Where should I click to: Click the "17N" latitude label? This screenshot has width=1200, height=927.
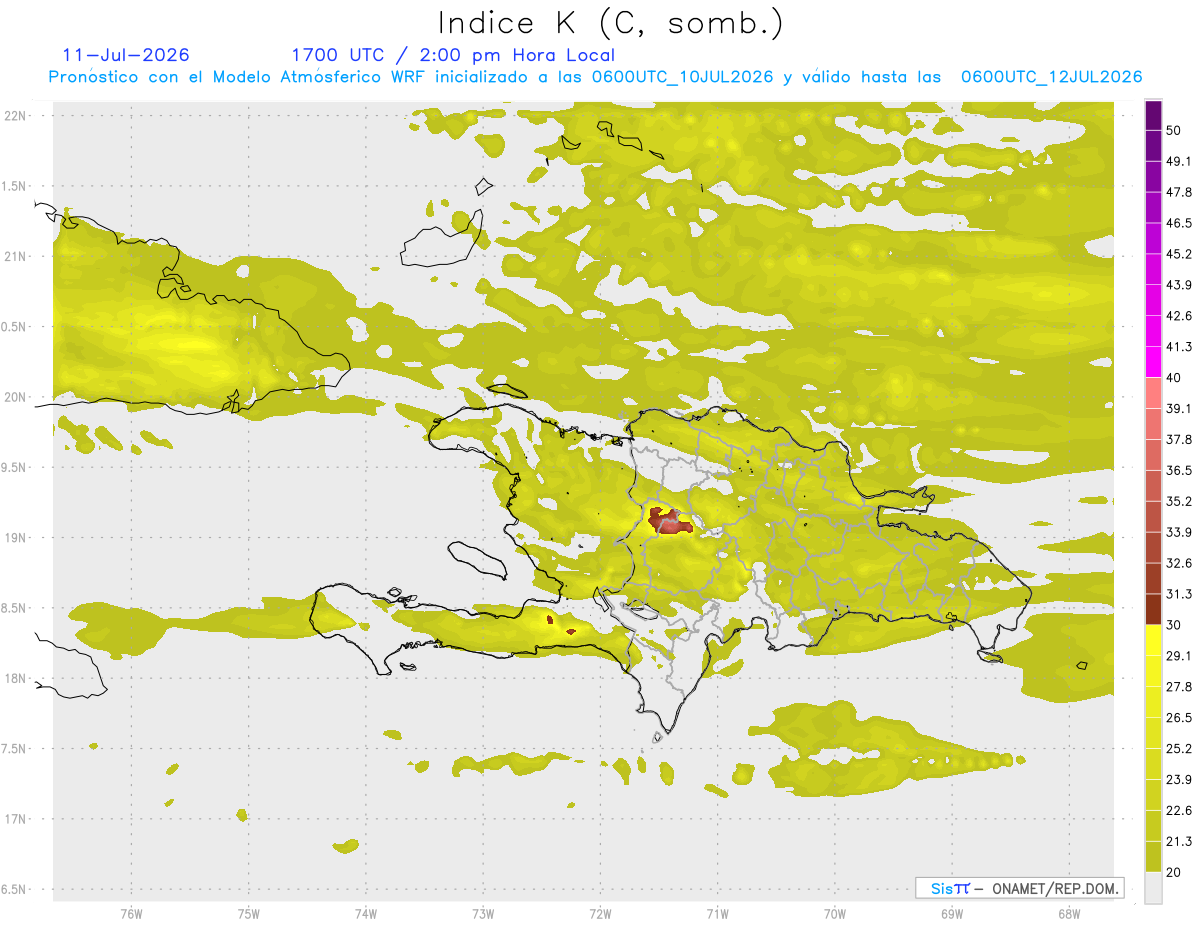coord(16,819)
